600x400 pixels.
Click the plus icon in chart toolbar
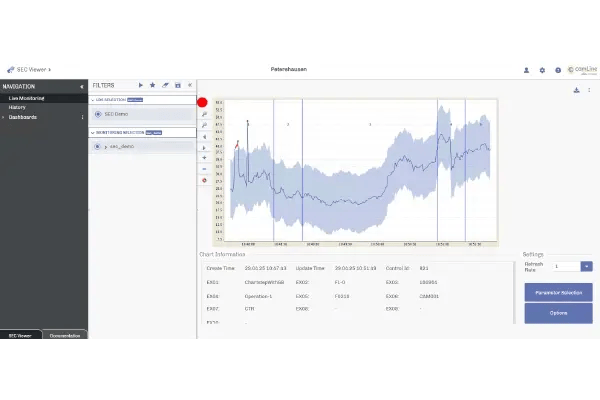point(204,158)
